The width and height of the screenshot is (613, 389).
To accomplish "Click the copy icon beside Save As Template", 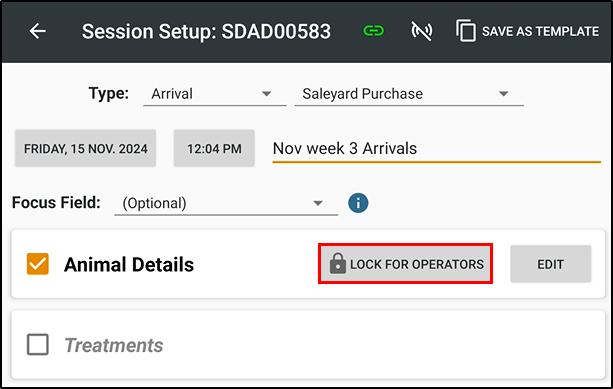I will pyautogui.click(x=466, y=30).
